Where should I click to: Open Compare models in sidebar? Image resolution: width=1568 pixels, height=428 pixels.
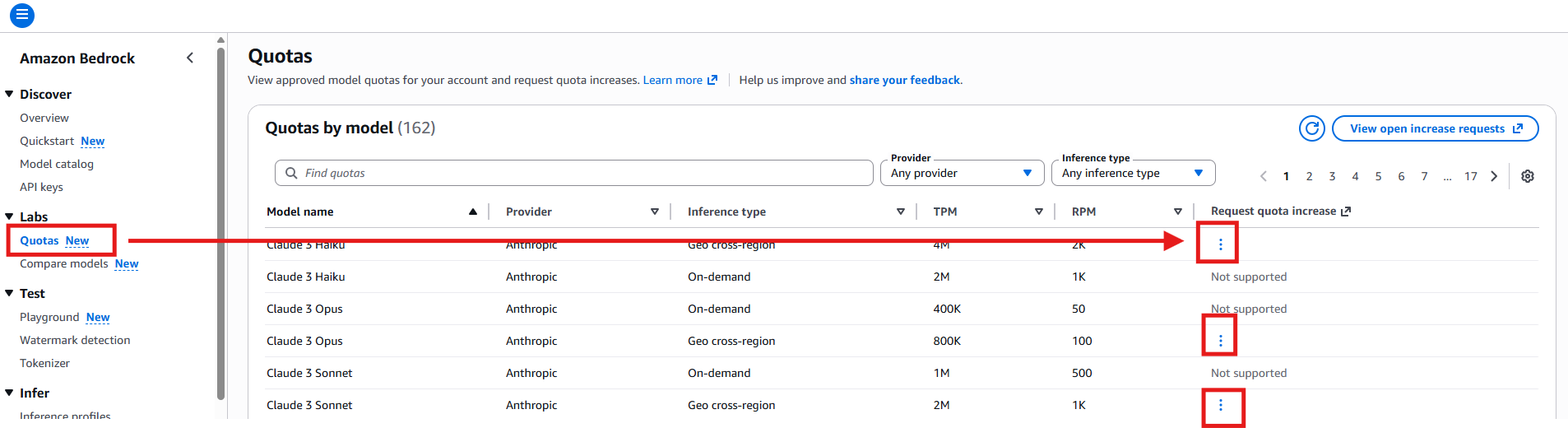[64, 263]
